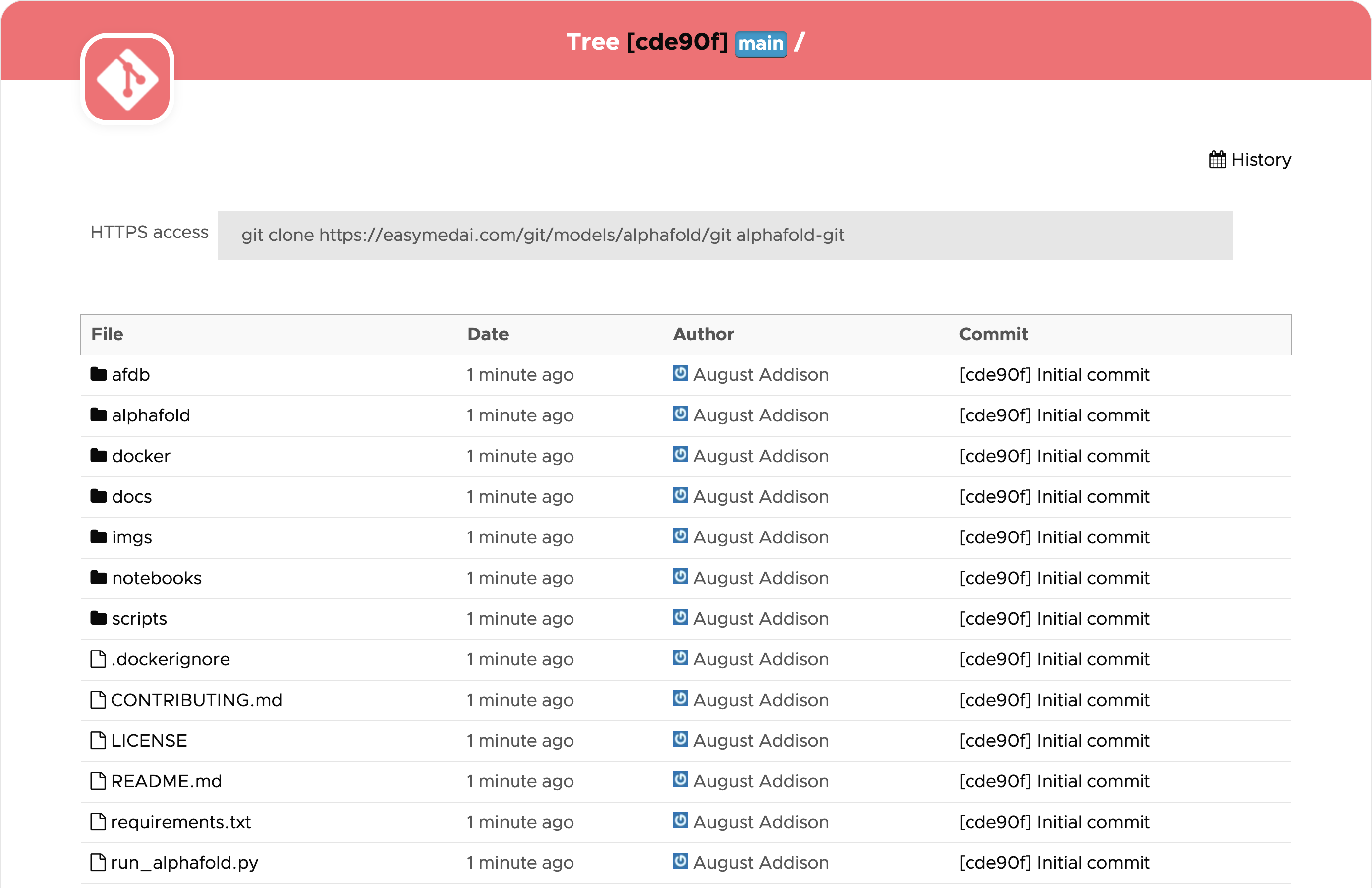1372x888 pixels.
Task: Open the afdb folder icon
Action: 99,374
